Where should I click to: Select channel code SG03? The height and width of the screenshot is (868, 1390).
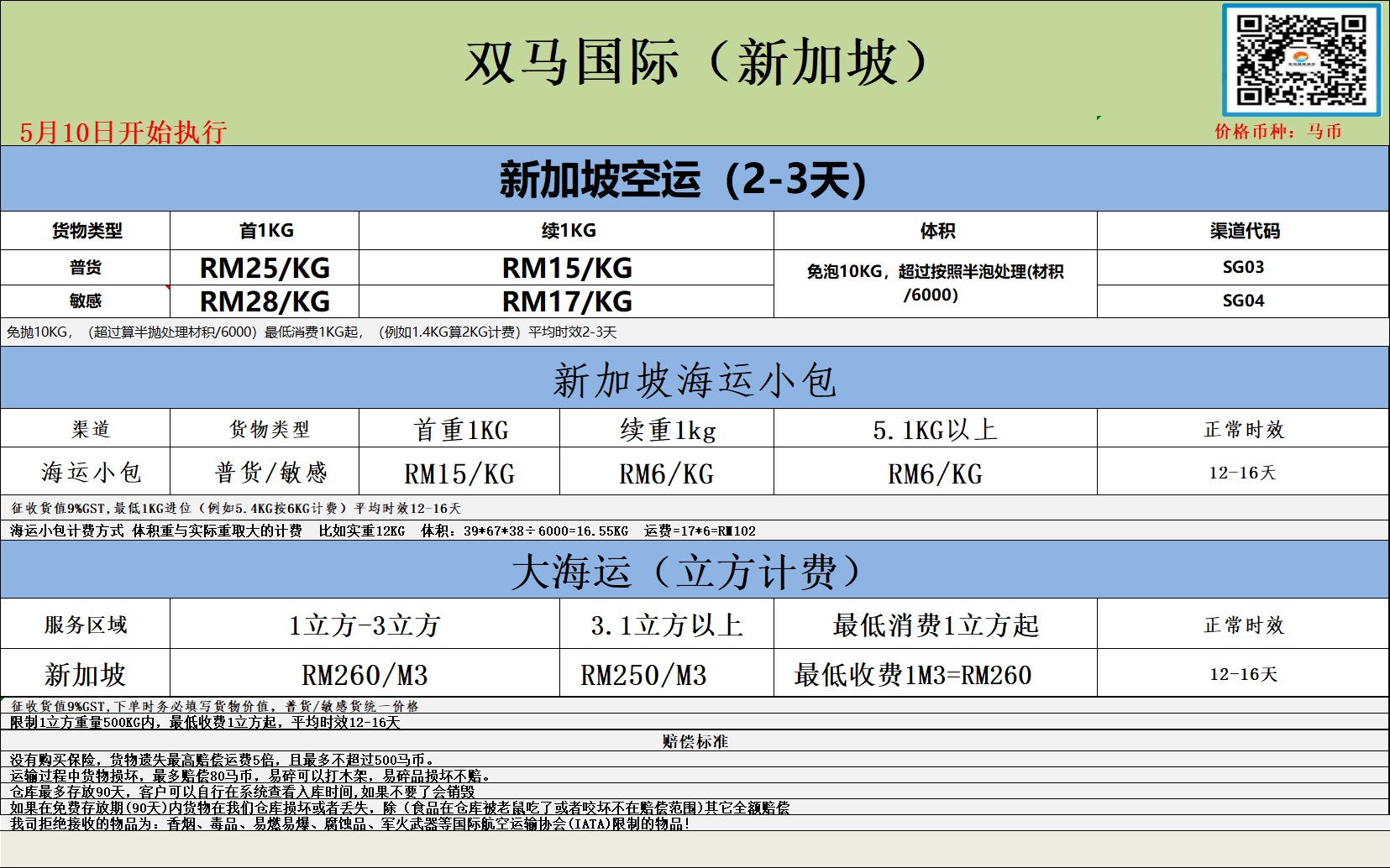coord(1243,268)
